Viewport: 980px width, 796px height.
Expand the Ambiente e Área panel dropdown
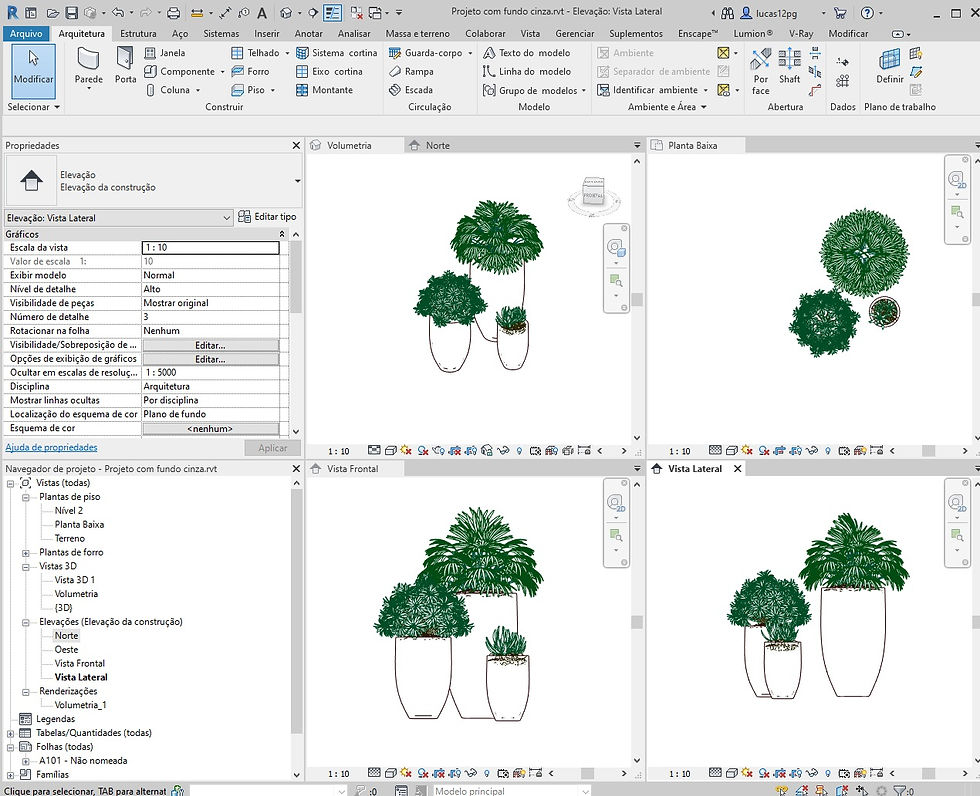point(667,107)
